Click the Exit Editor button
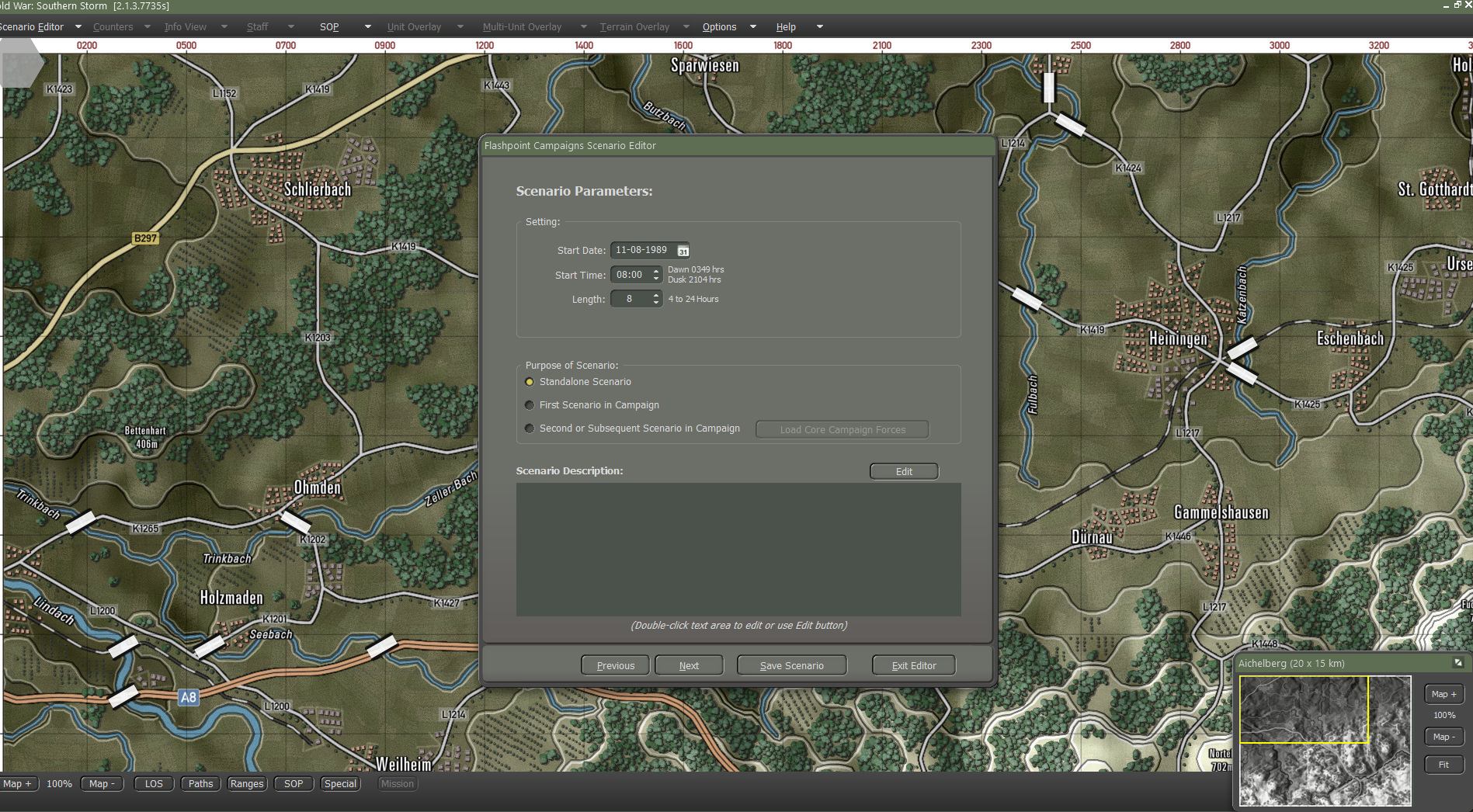 (x=914, y=665)
